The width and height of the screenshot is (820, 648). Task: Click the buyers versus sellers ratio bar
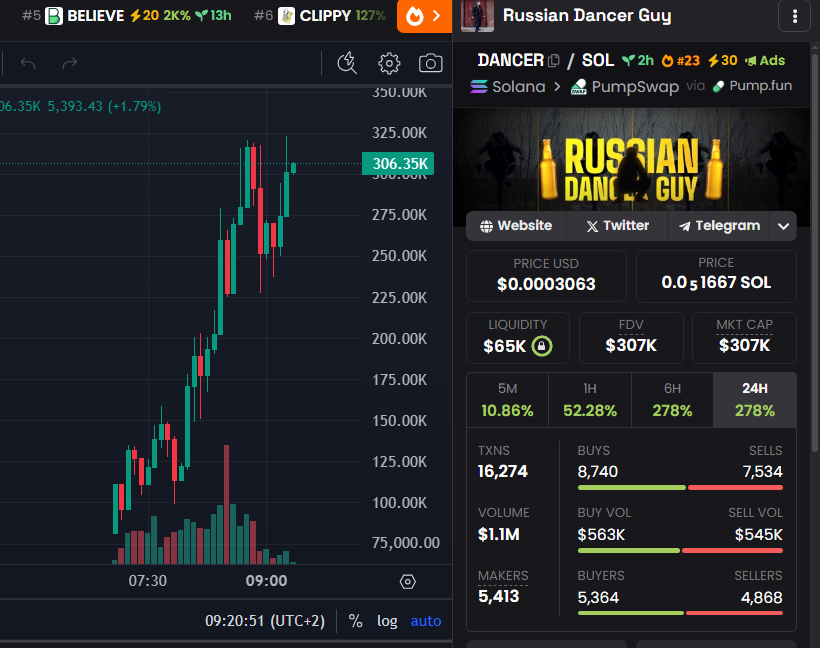680,612
